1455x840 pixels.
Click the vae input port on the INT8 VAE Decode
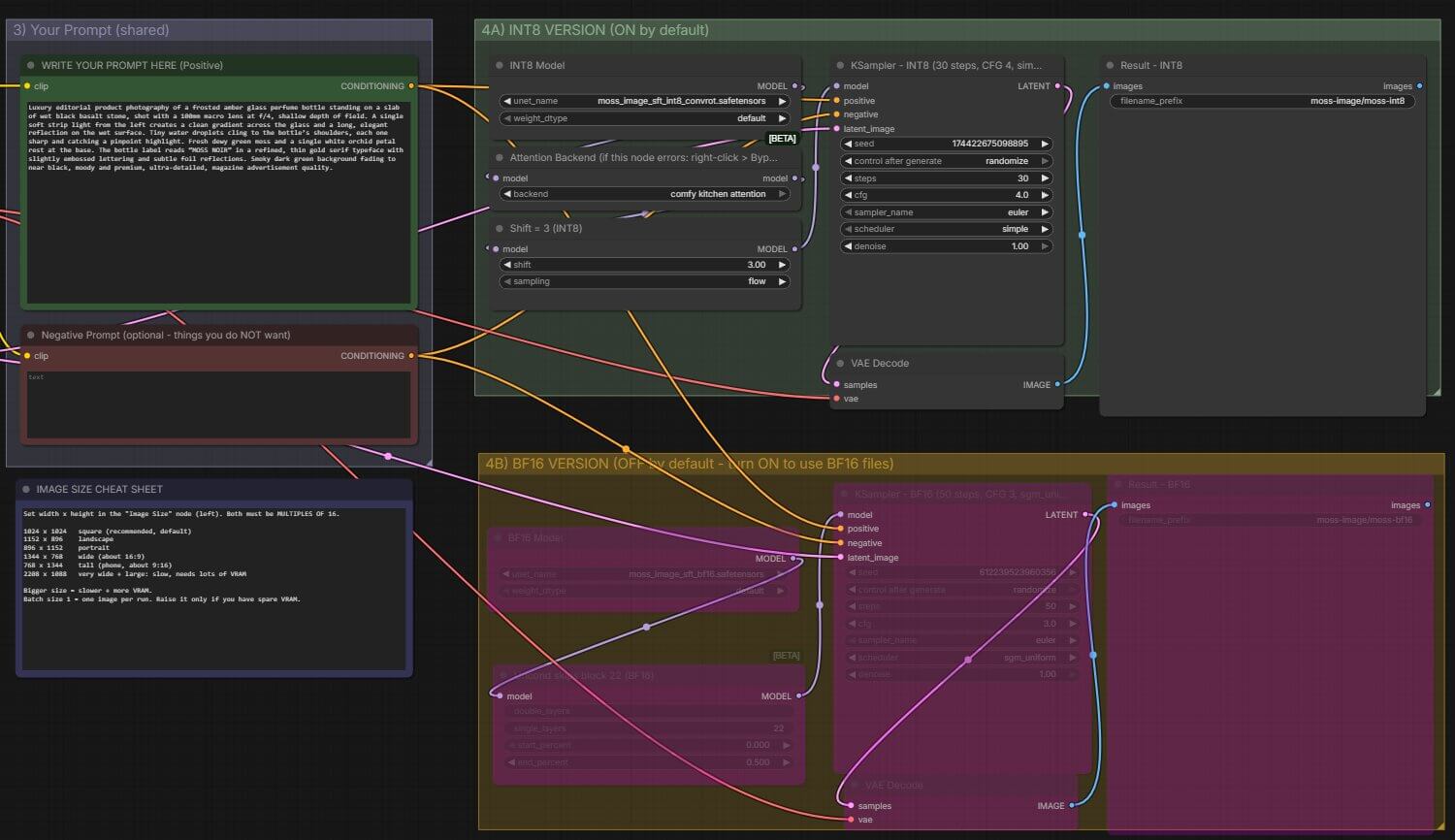click(837, 399)
